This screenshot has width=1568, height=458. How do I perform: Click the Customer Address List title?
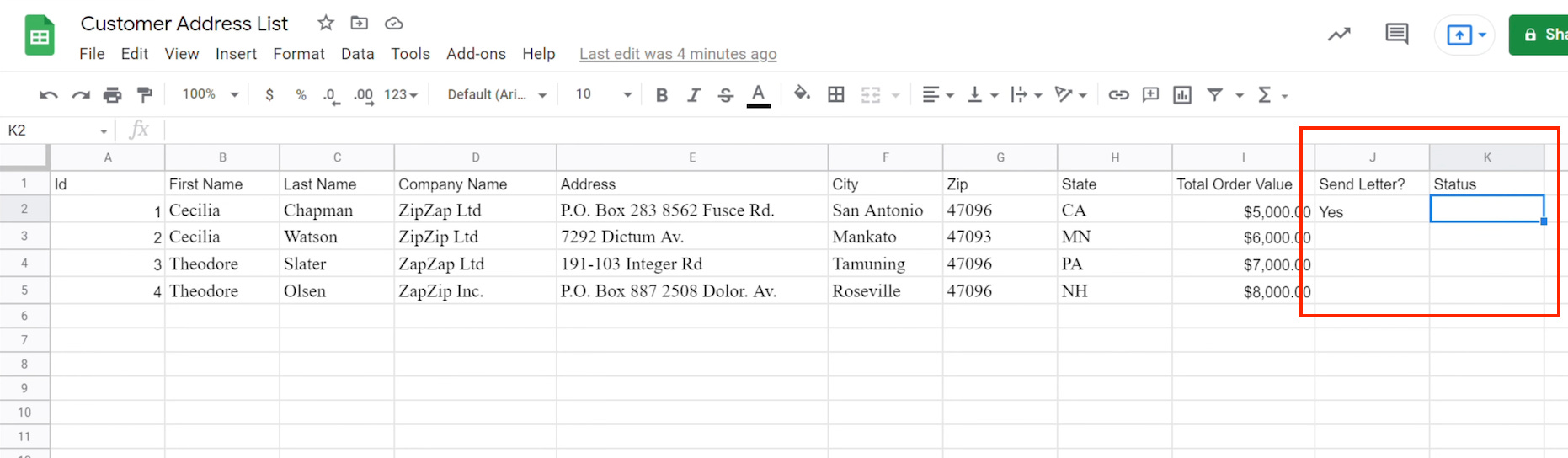click(x=184, y=24)
